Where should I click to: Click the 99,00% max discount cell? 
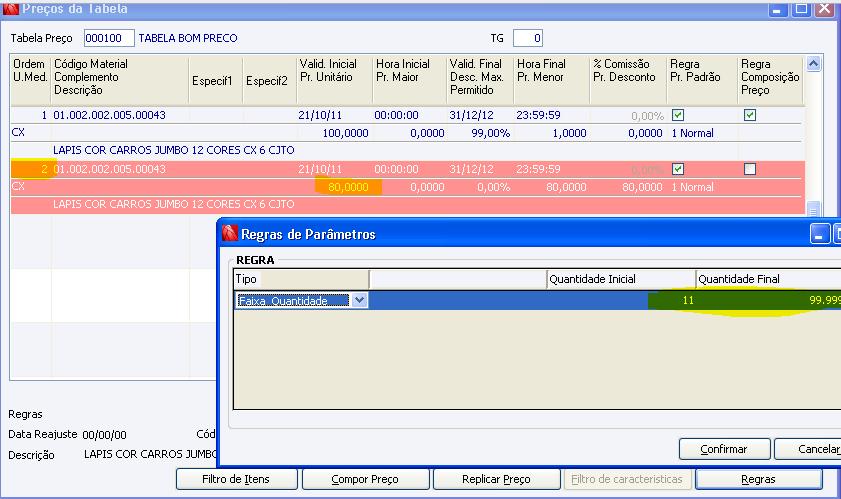pos(491,133)
